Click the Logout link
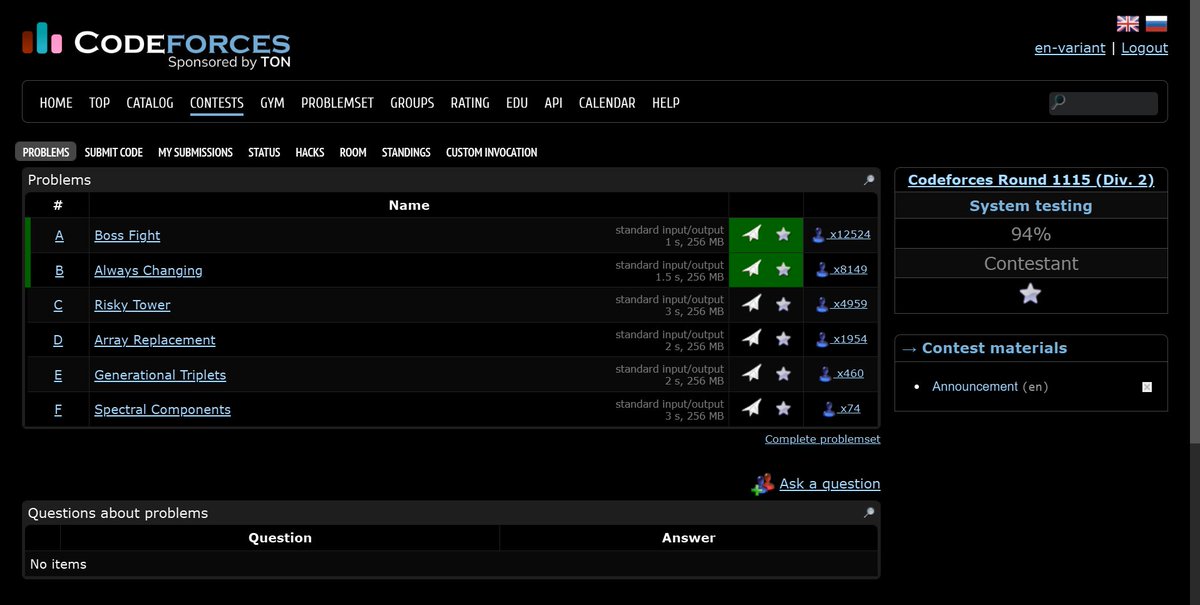The width and height of the screenshot is (1200, 605). (1144, 48)
